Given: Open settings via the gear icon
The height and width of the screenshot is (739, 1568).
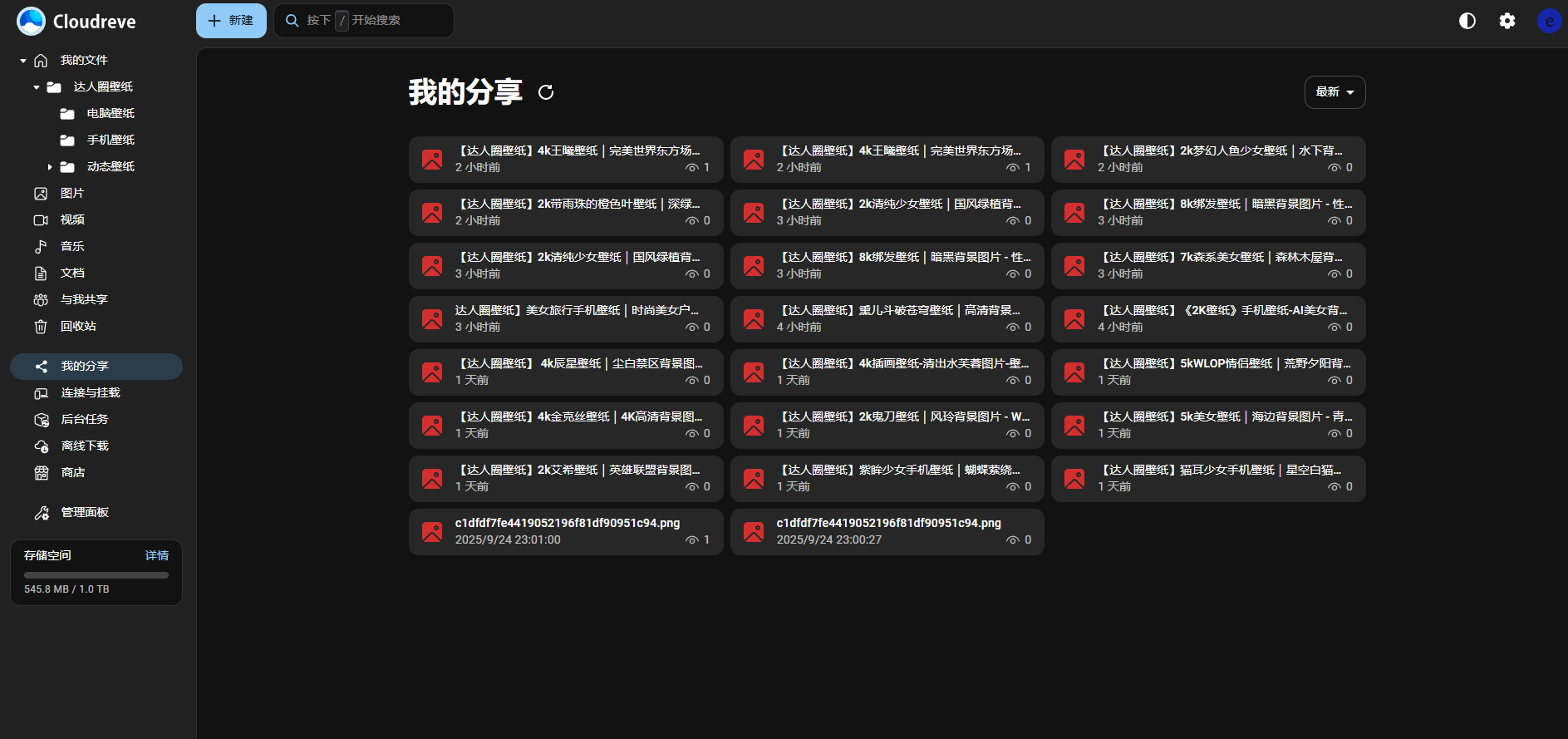Looking at the screenshot, I should point(1507,21).
